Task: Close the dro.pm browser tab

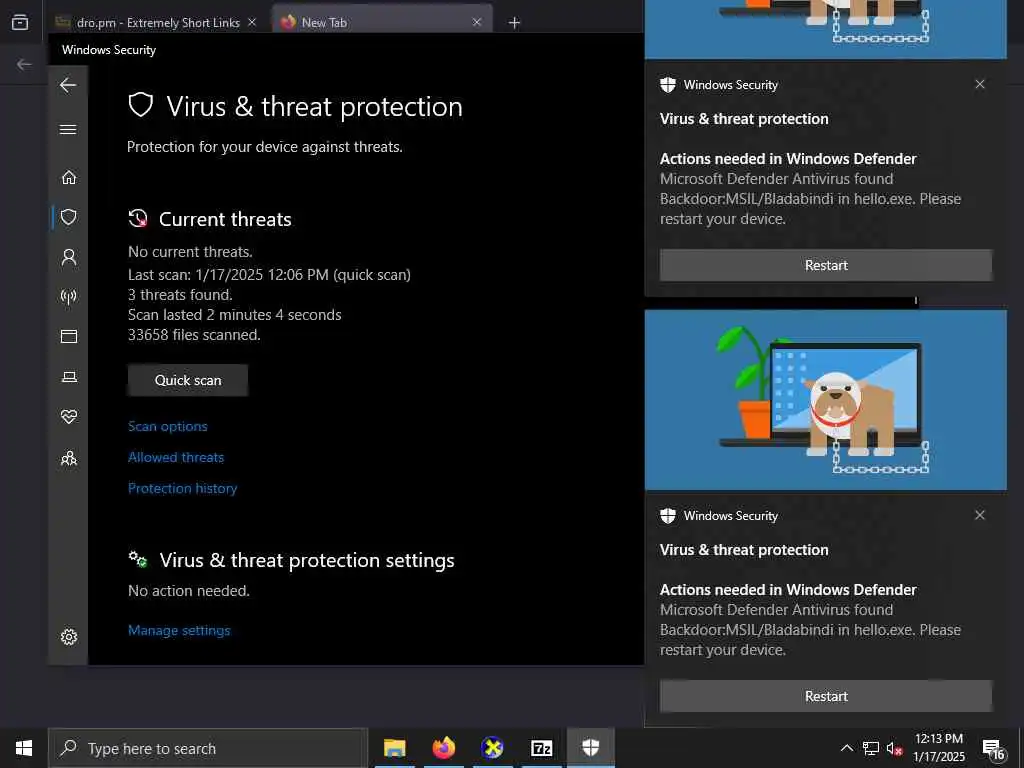Action: point(252,22)
